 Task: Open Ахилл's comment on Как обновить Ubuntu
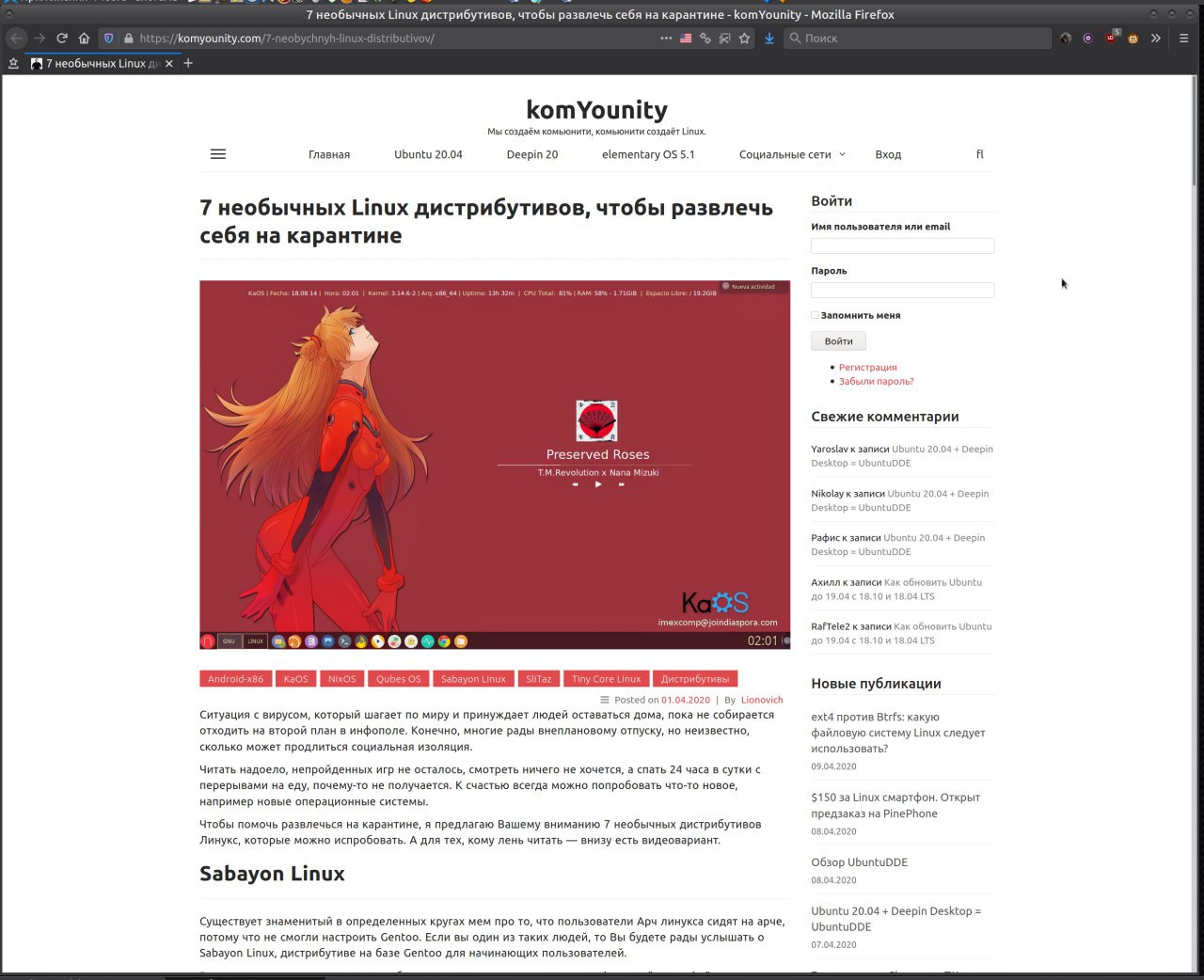point(896,589)
